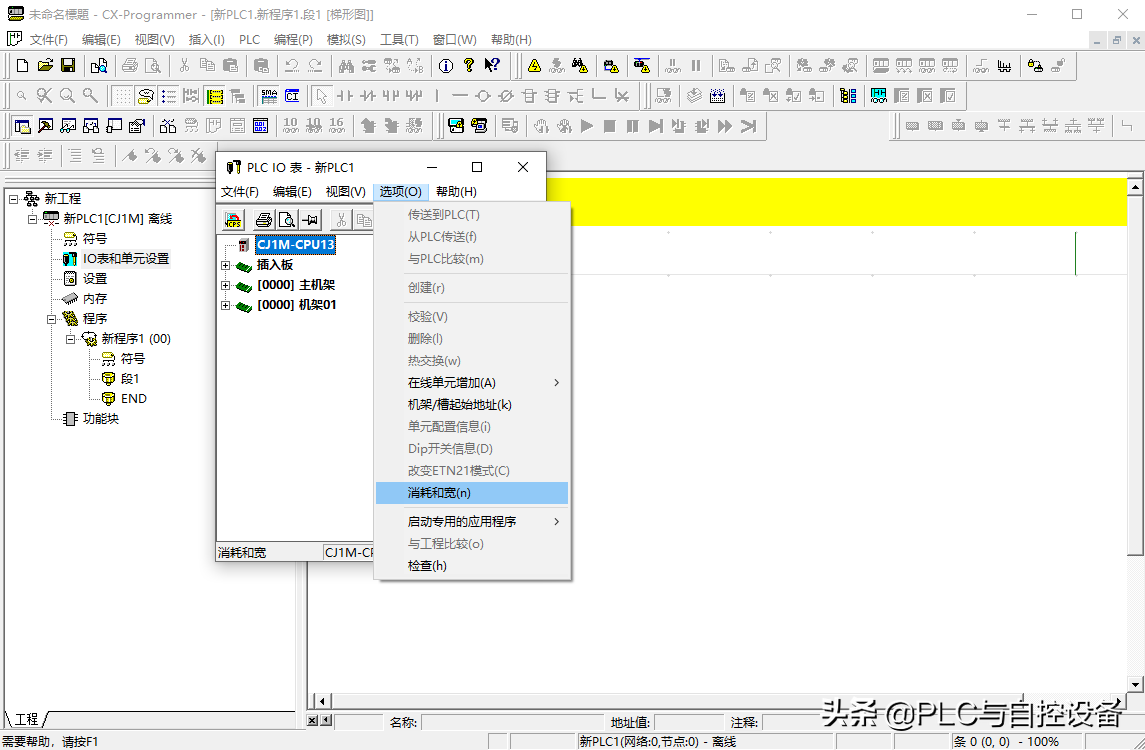Click the 工程 tab at the bottom left
The width and height of the screenshot is (1145, 750).
[27, 719]
